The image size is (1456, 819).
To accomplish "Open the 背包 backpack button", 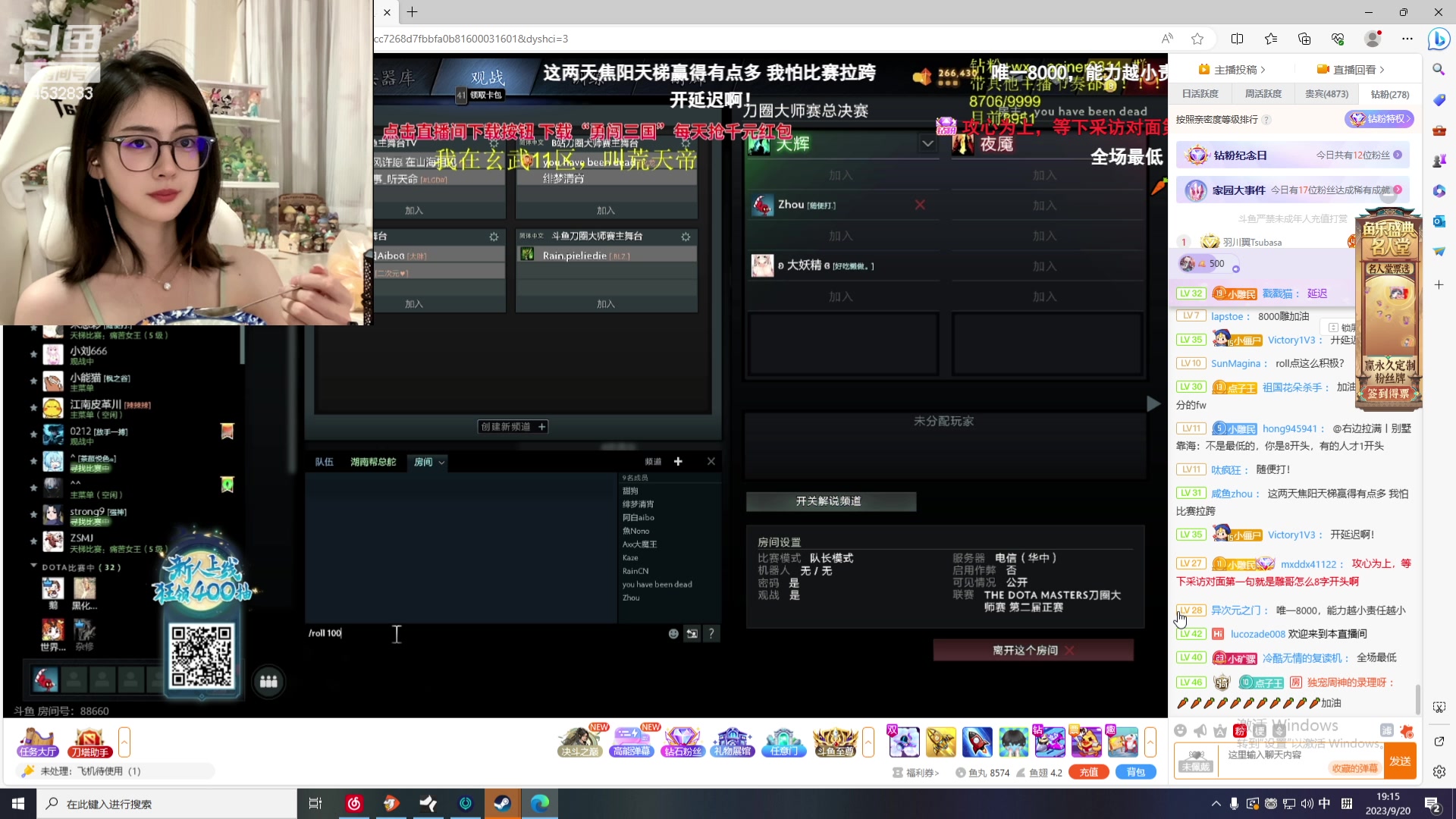I will (1136, 773).
